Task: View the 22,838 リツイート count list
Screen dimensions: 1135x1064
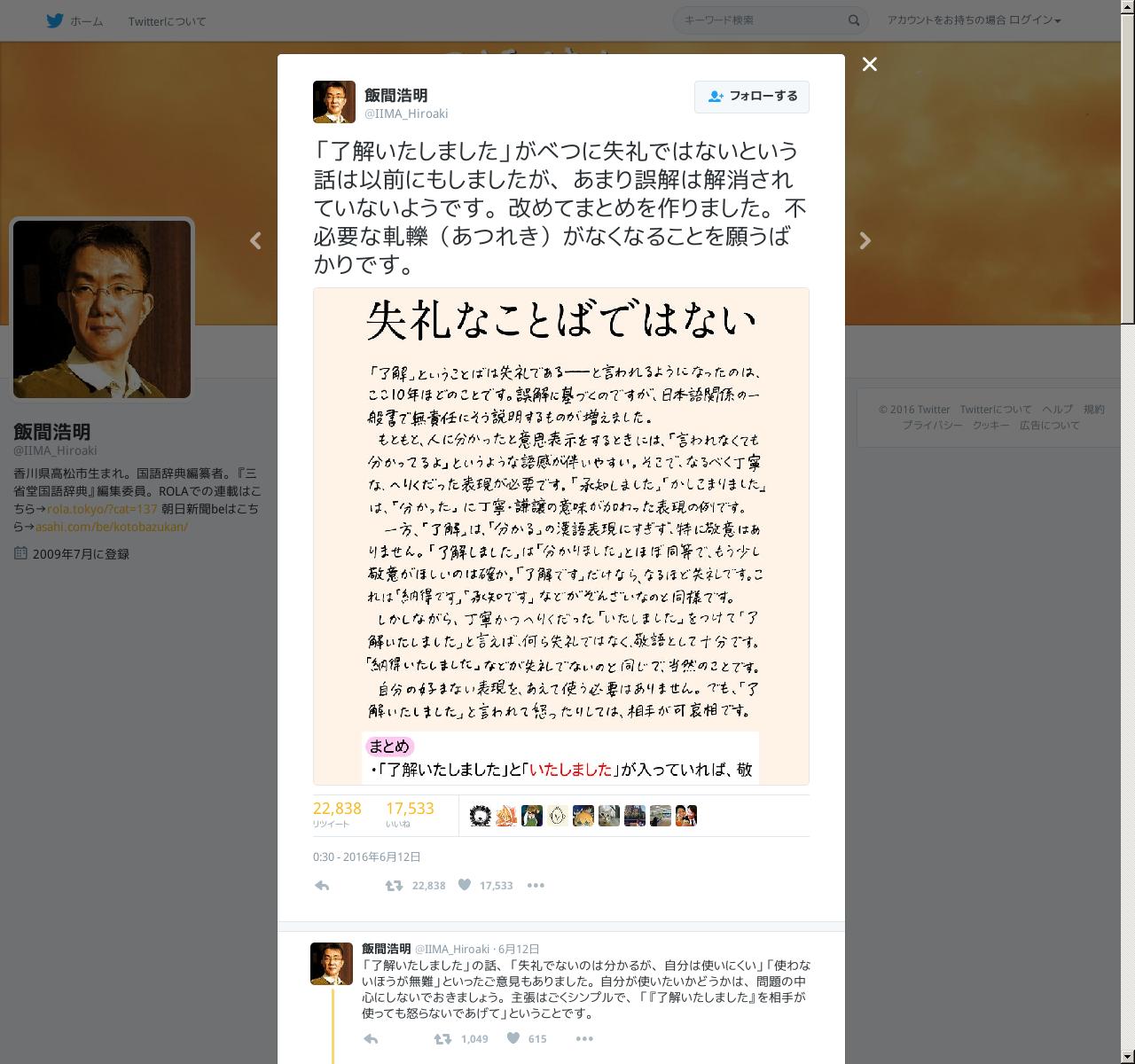Action: click(337, 814)
